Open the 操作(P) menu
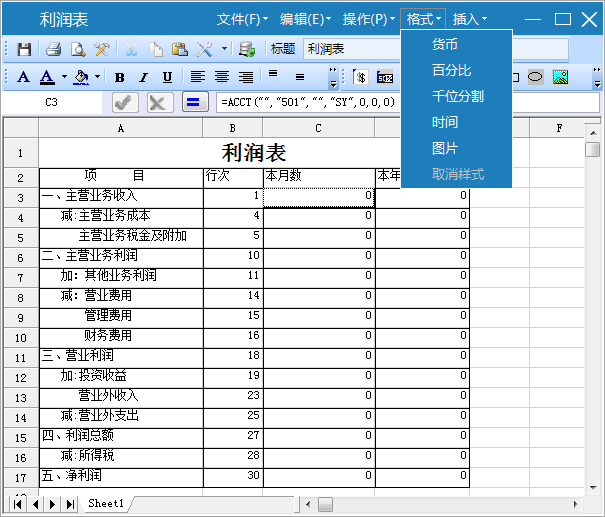This screenshot has height=517, width=605. 368,19
